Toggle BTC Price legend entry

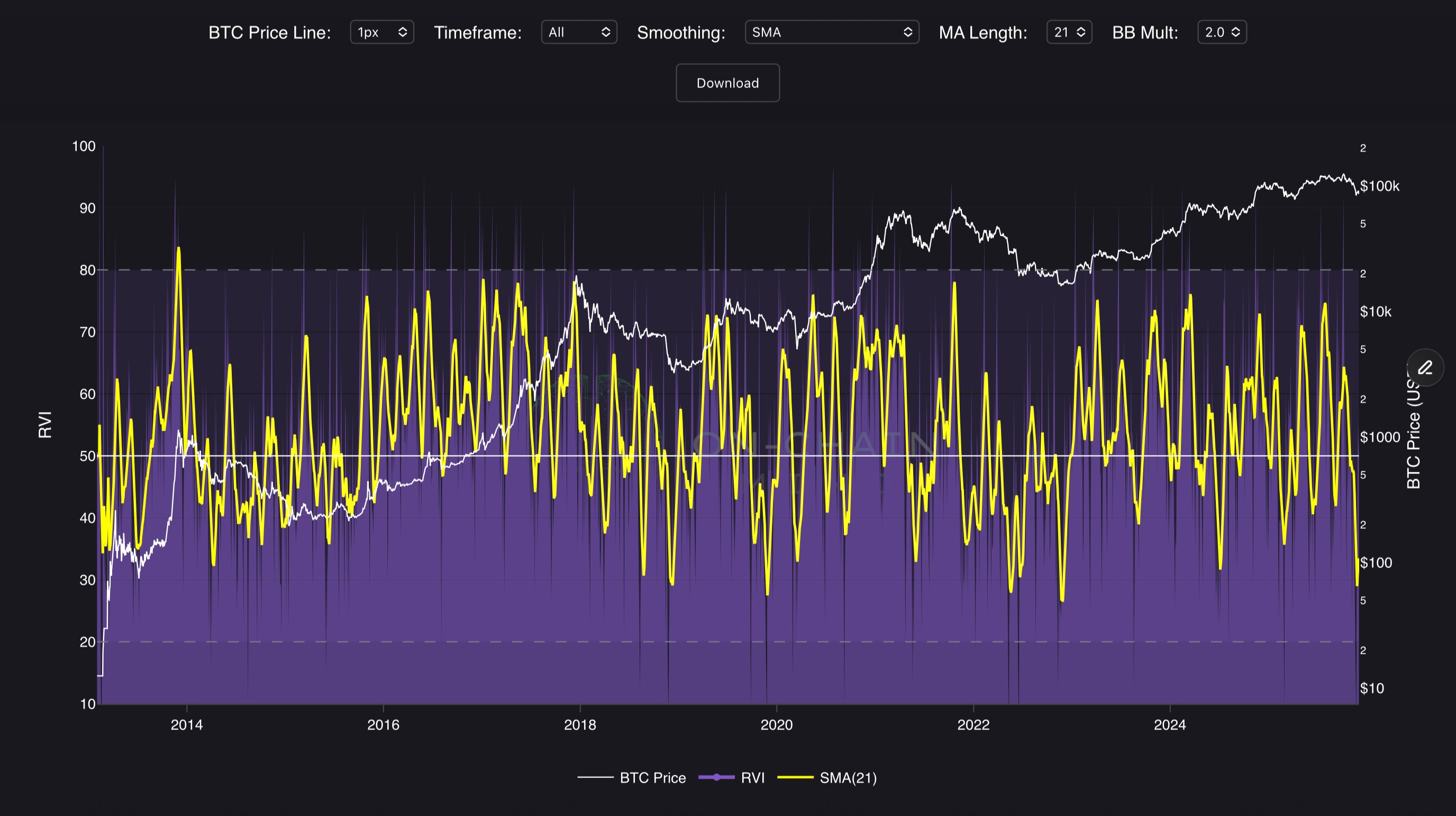[652, 777]
